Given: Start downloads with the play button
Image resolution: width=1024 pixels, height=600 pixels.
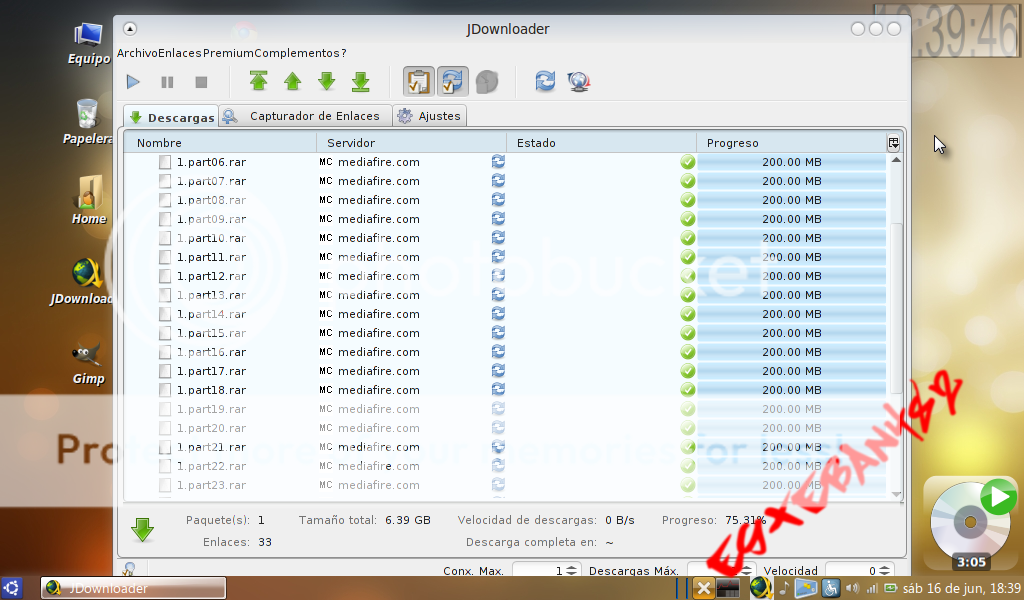Looking at the screenshot, I should [133, 82].
